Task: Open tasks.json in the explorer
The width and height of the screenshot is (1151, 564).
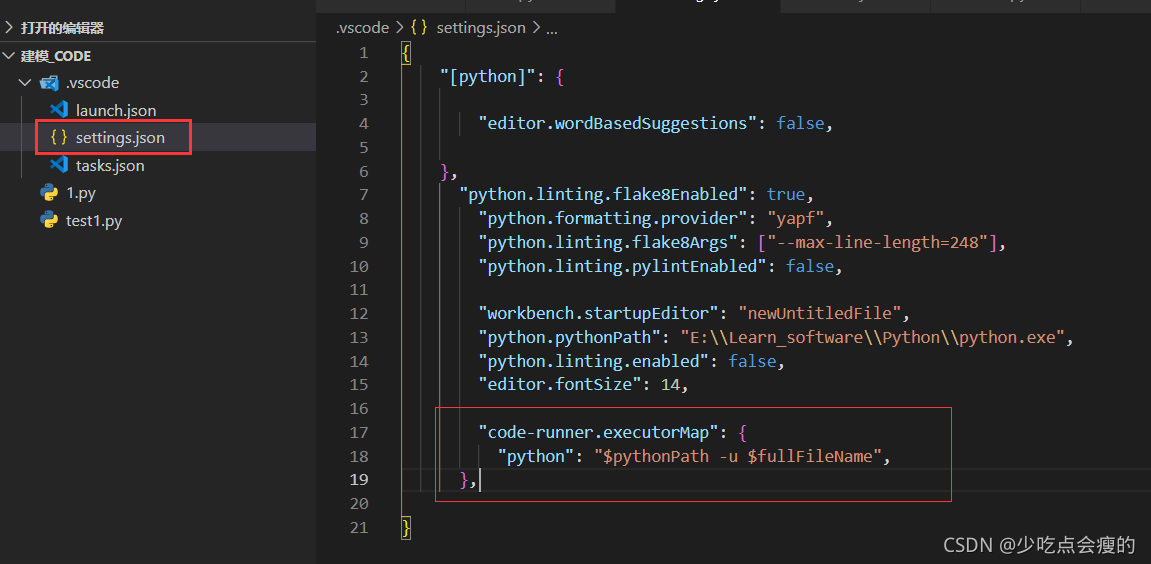Action: click(110, 166)
